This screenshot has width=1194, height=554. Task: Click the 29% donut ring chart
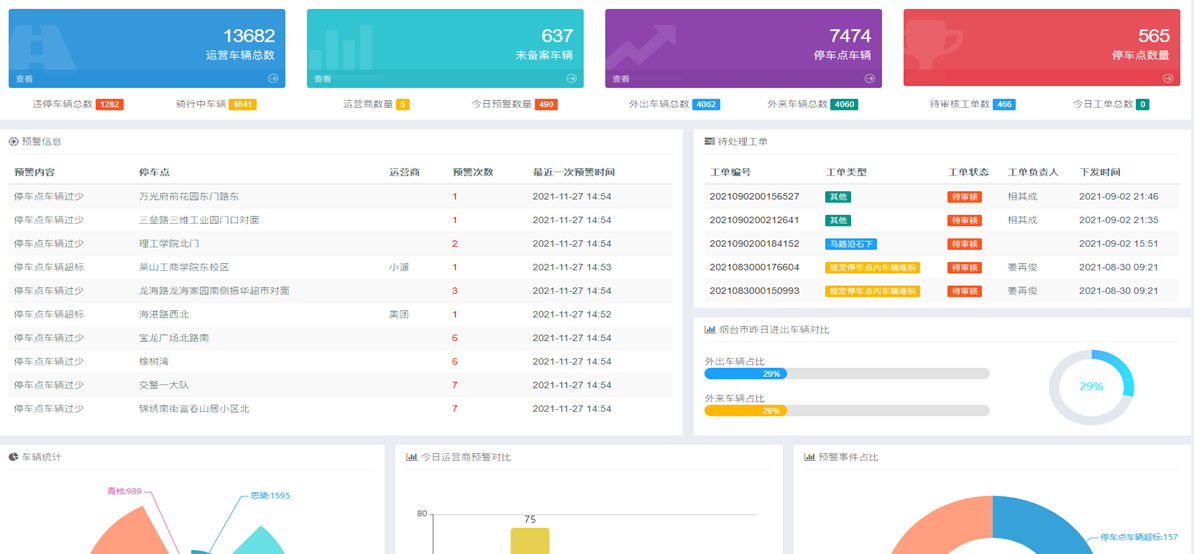[1091, 387]
